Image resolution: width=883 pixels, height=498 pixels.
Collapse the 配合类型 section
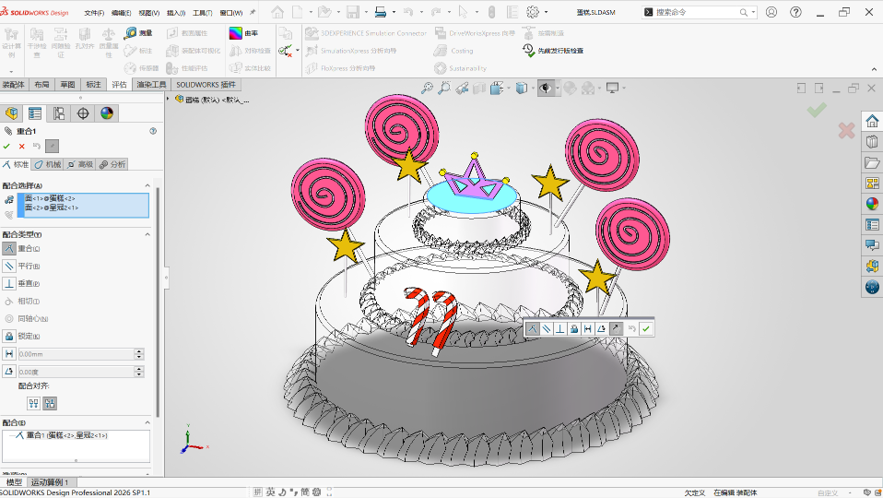click(148, 234)
